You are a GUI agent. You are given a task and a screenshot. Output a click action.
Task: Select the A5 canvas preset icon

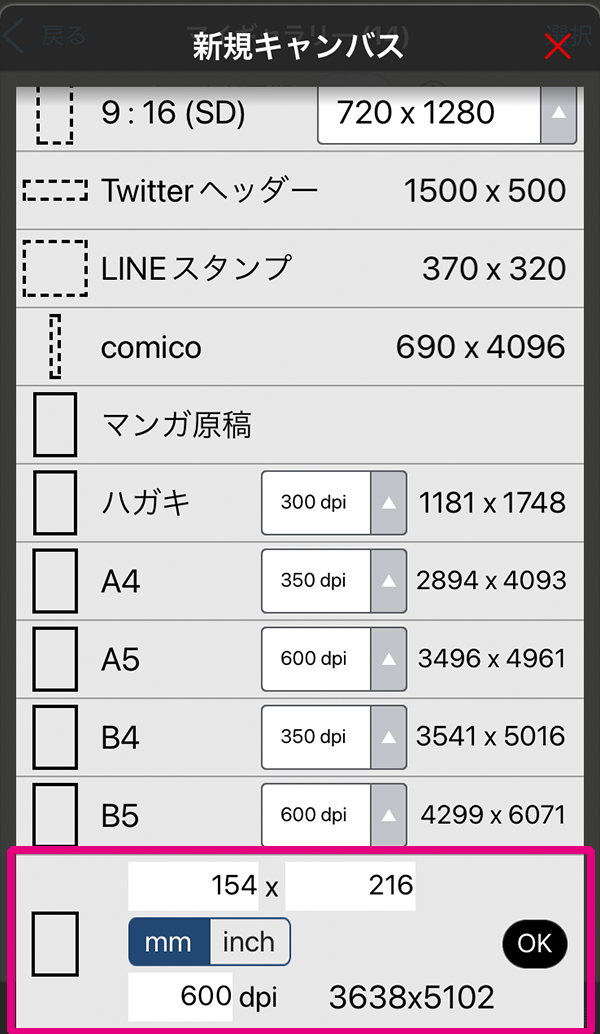click(x=55, y=659)
